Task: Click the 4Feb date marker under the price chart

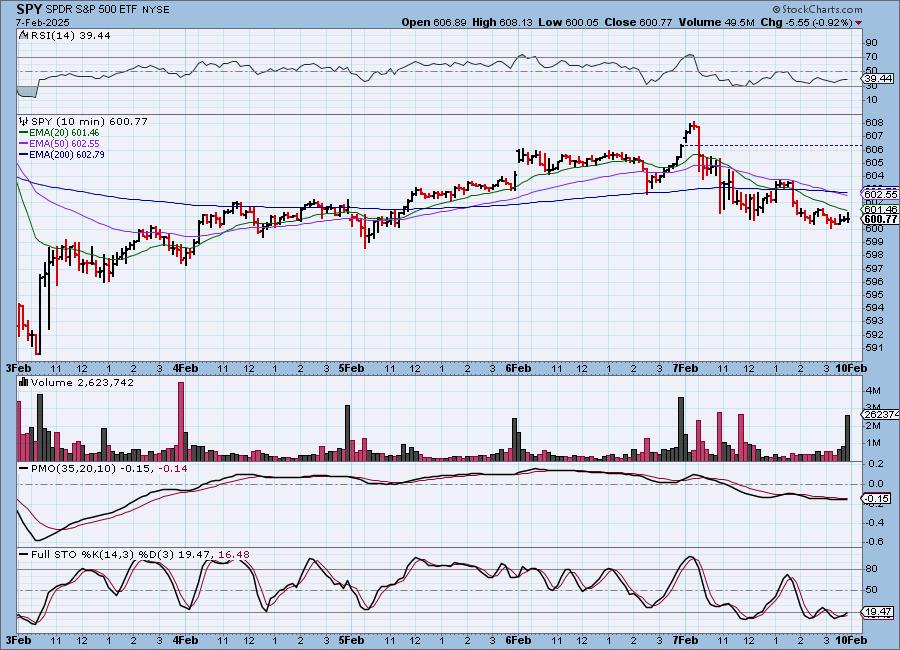Action: (185, 368)
